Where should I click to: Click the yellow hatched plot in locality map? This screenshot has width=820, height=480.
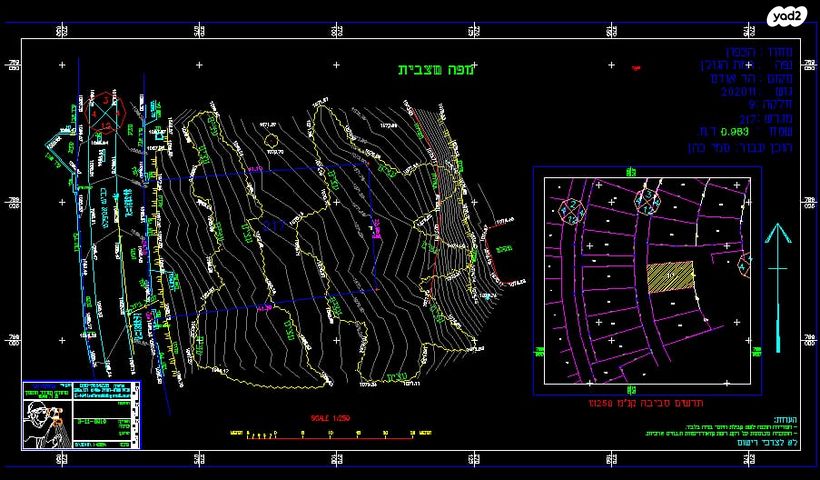[x=670, y=277]
